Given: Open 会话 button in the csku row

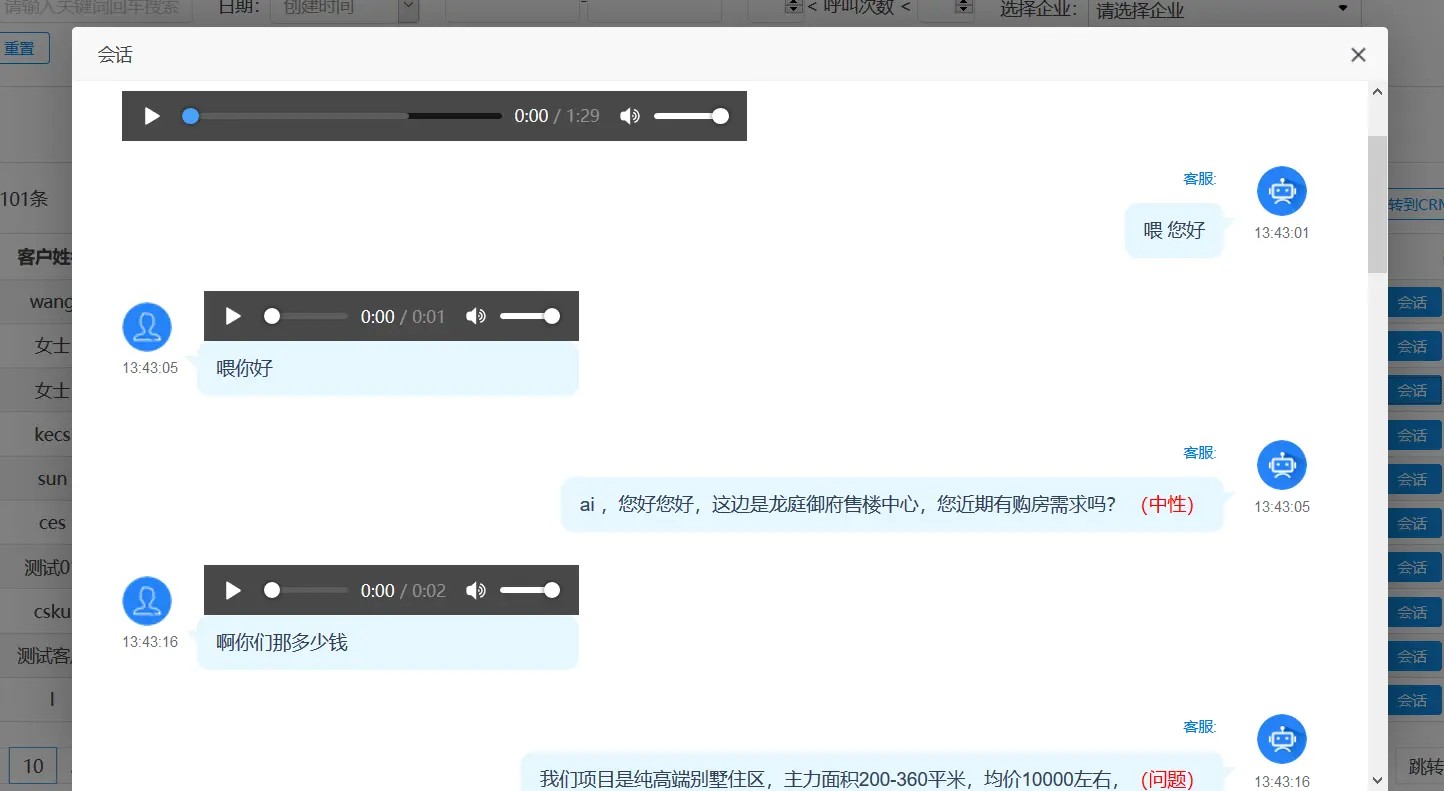Looking at the screenshot, I should point(1412,612).
